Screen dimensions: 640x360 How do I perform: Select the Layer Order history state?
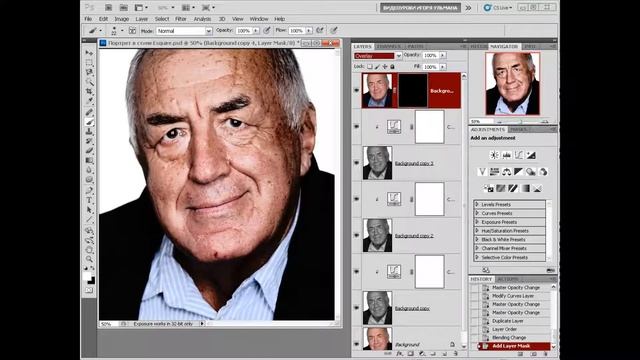tap(504, 329)
